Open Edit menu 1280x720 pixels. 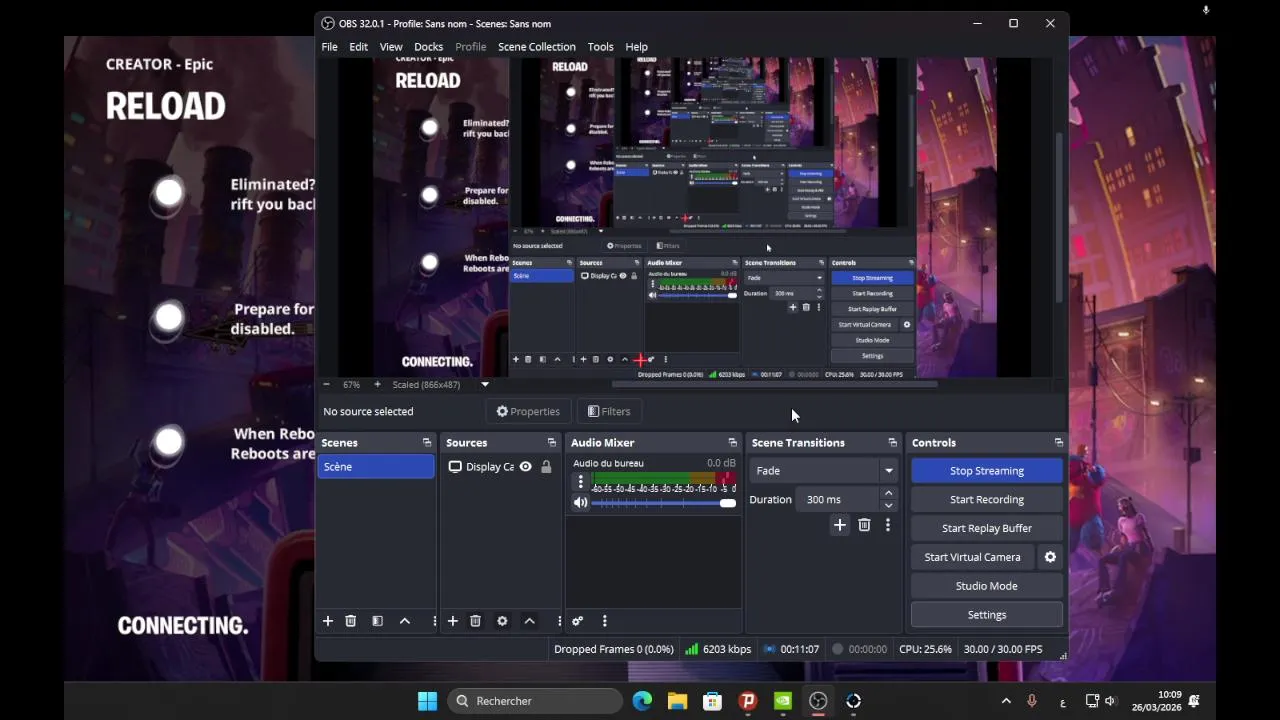358,47
